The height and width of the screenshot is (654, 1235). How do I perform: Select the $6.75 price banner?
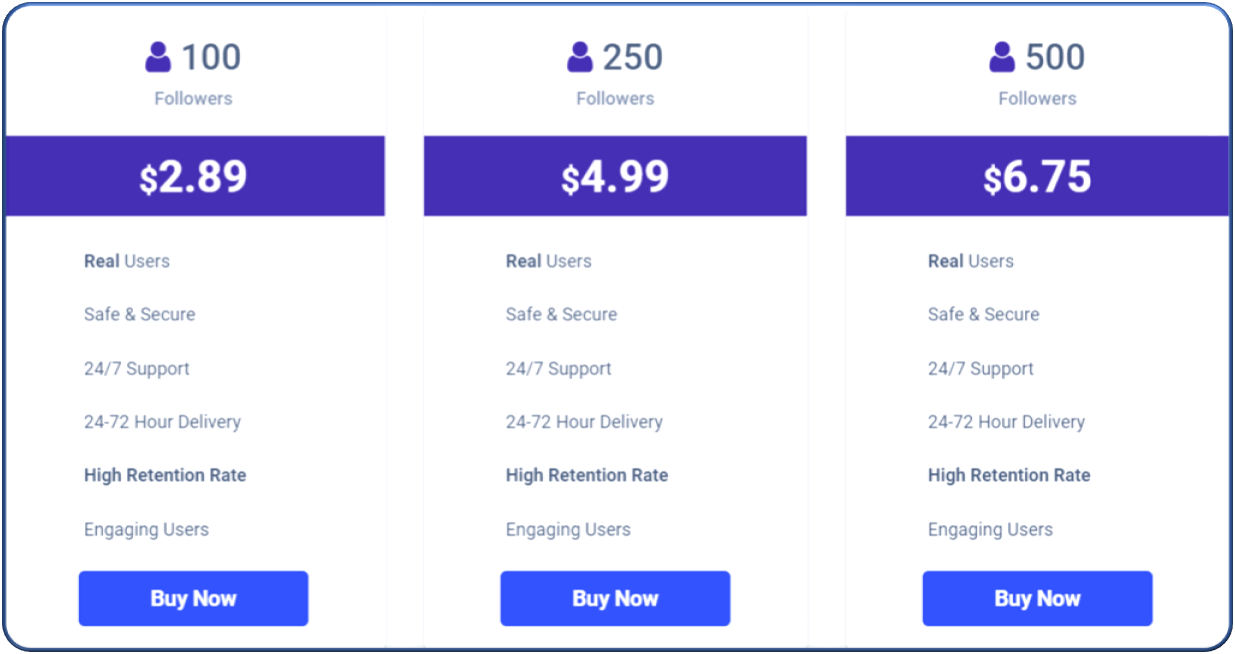click(1037, 176)
